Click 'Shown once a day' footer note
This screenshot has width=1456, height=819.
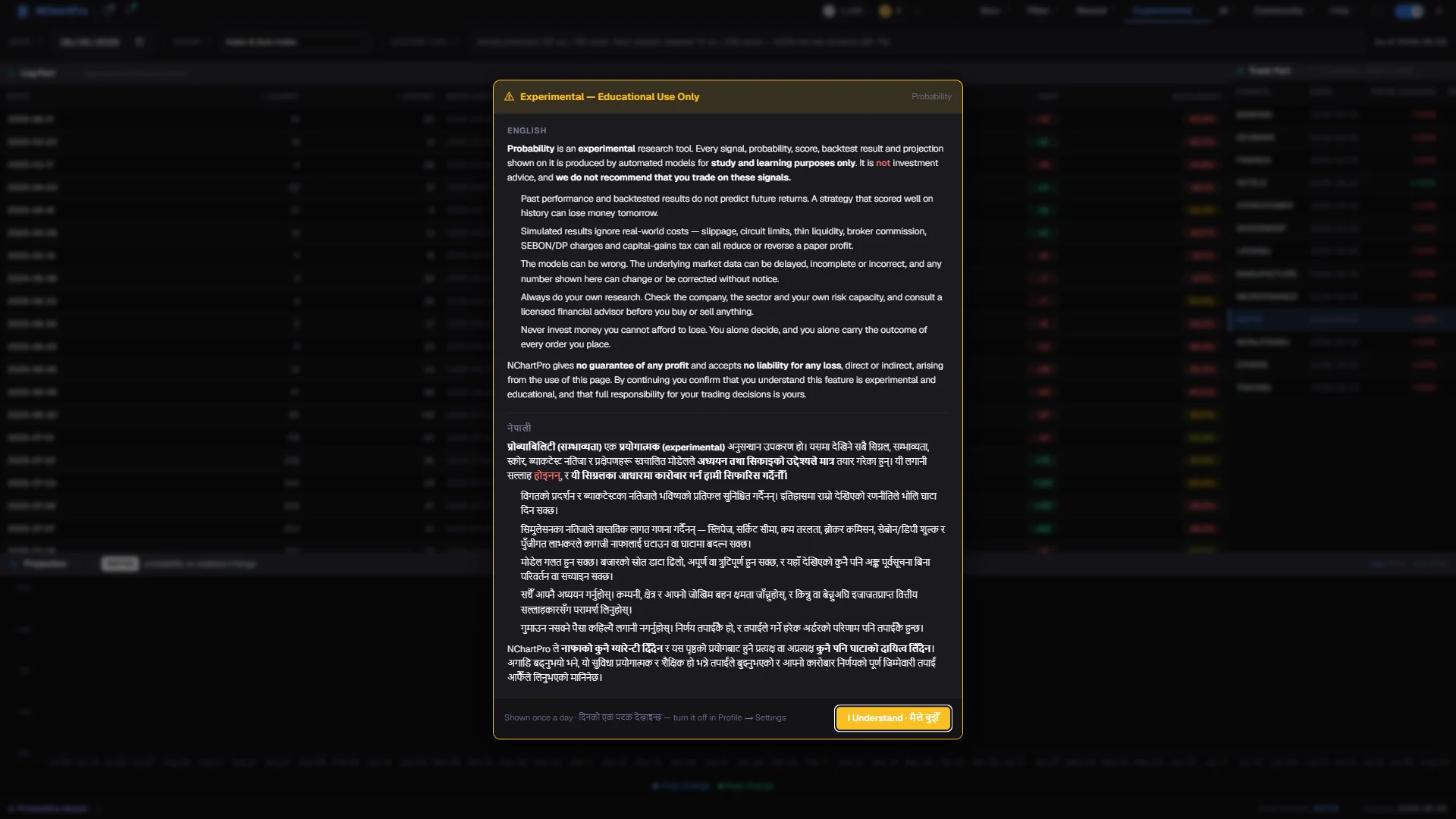[x=538, y=717]
